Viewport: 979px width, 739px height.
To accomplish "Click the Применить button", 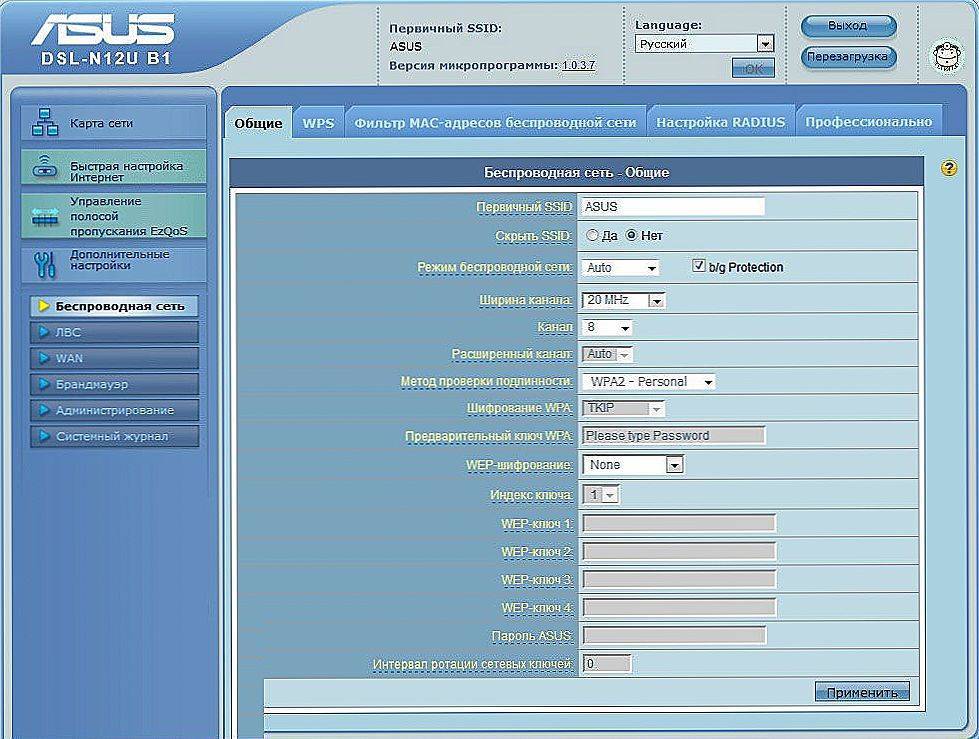I will pyautogui.click(x=862, y=692).
